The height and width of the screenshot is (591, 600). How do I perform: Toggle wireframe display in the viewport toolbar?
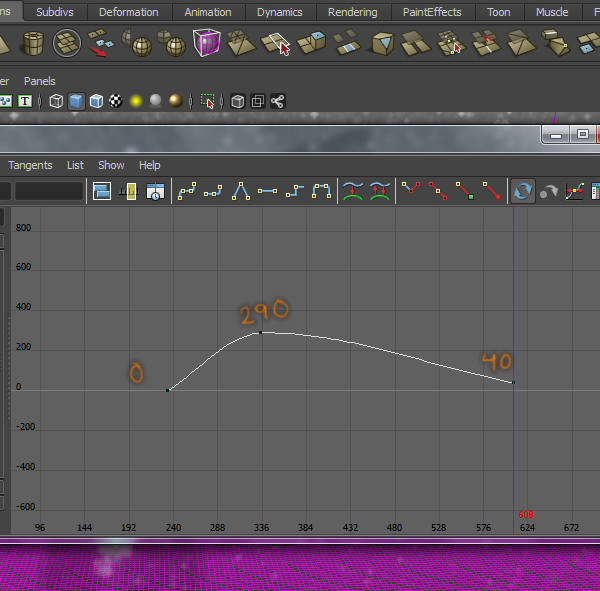click(56, 101)
